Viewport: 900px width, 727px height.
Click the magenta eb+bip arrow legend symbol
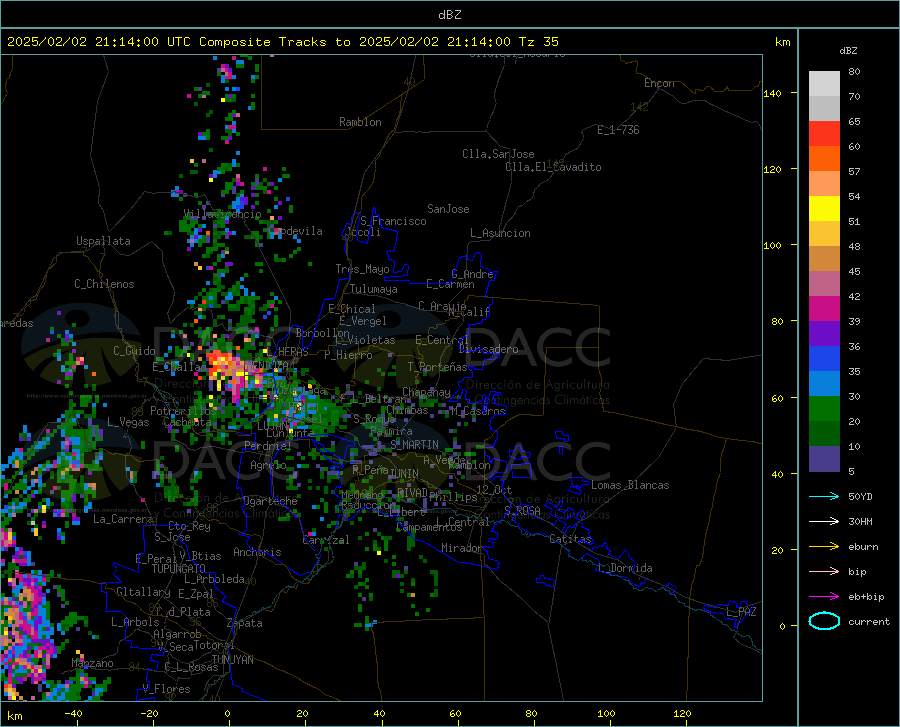(824, 597)
